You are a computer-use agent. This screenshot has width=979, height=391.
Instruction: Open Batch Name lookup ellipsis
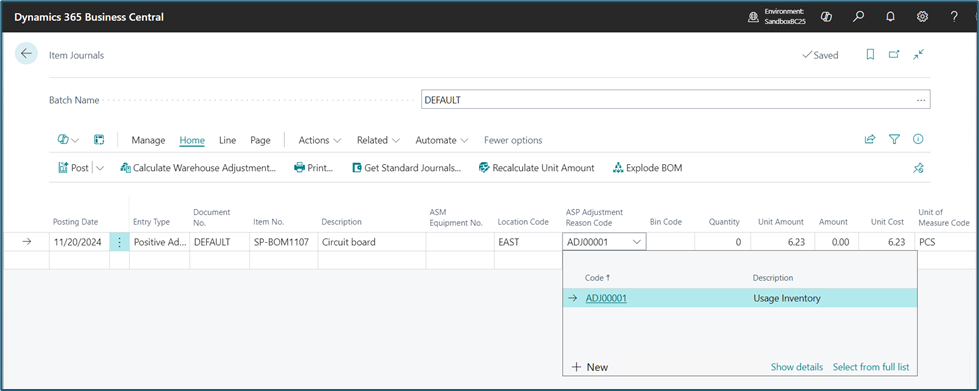click(x=921, y=100)
